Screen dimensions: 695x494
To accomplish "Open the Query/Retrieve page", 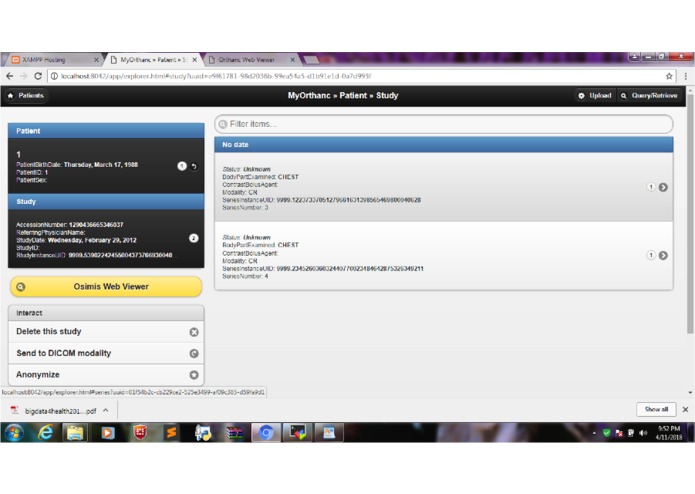I will point(649,96).
